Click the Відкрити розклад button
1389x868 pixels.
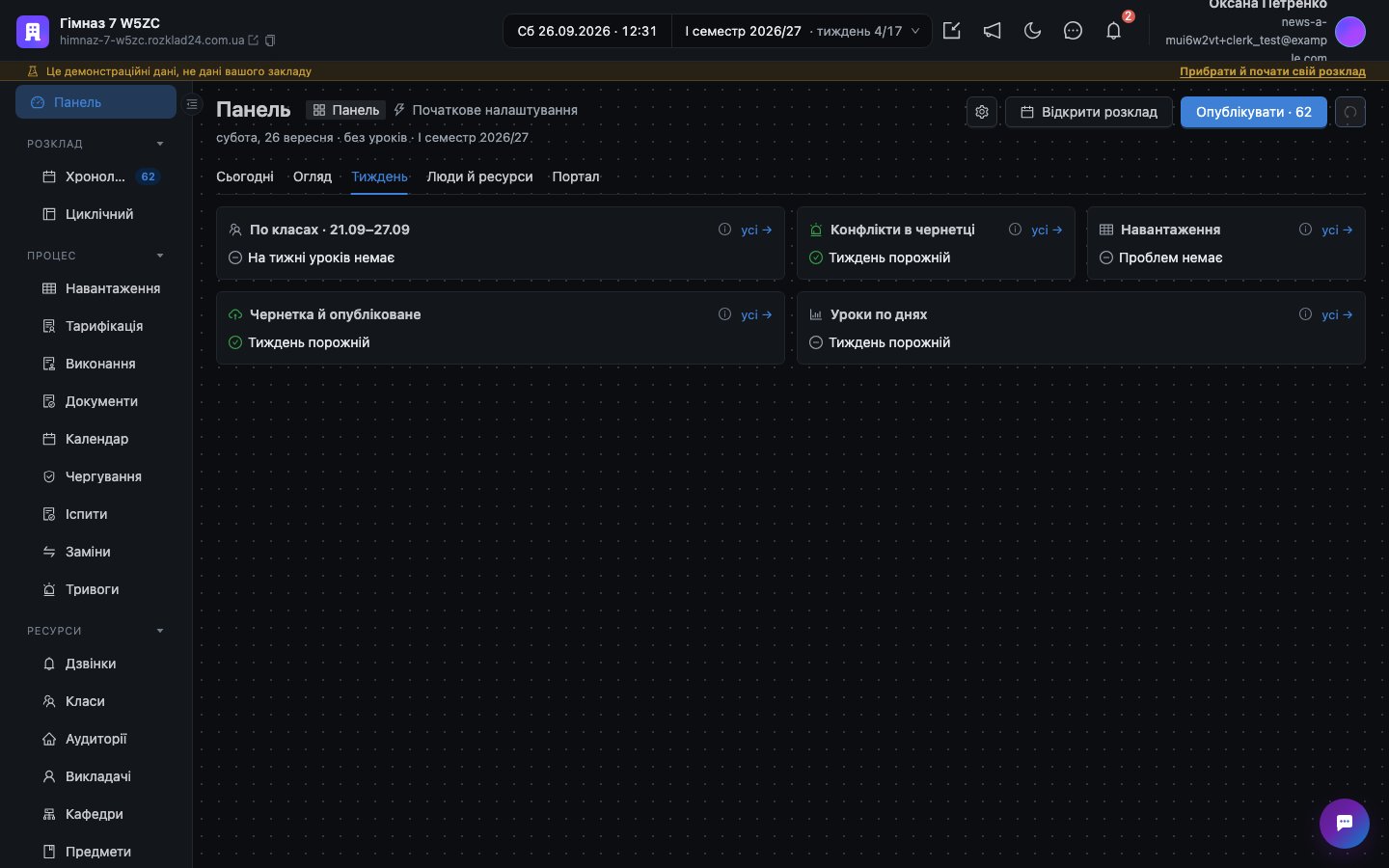1089,112
